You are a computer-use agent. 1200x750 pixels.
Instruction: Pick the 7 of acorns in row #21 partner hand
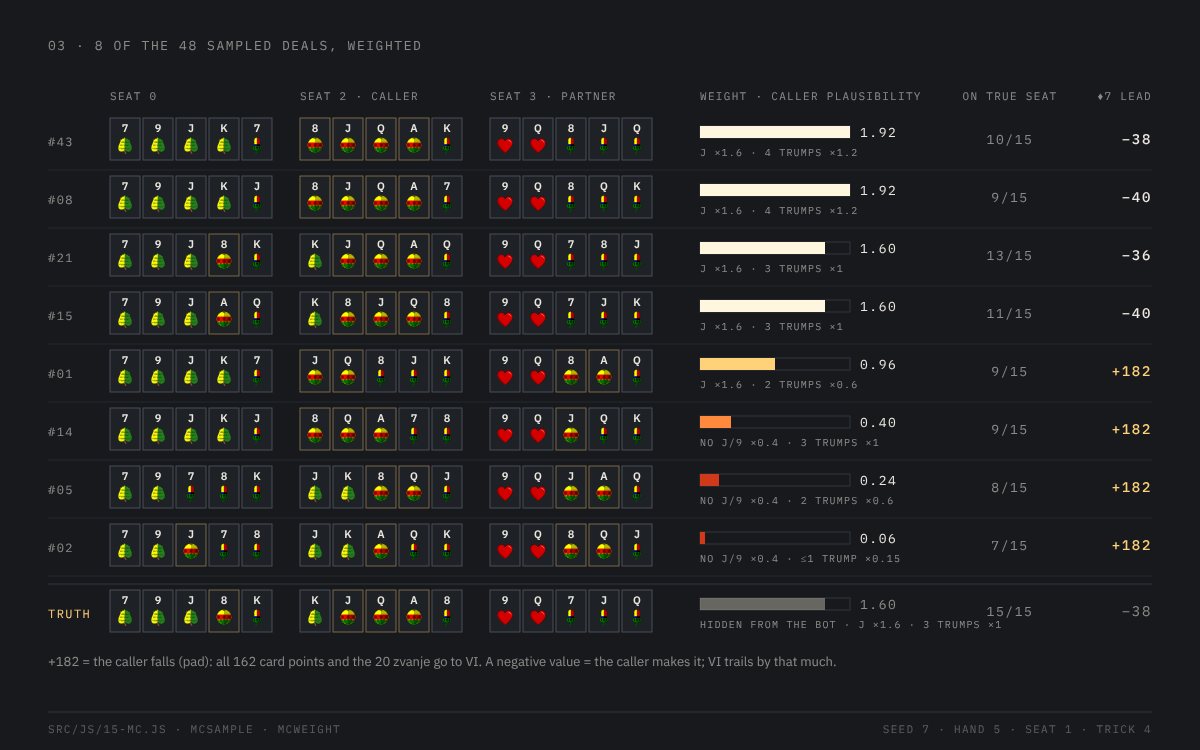pos(571,255)
